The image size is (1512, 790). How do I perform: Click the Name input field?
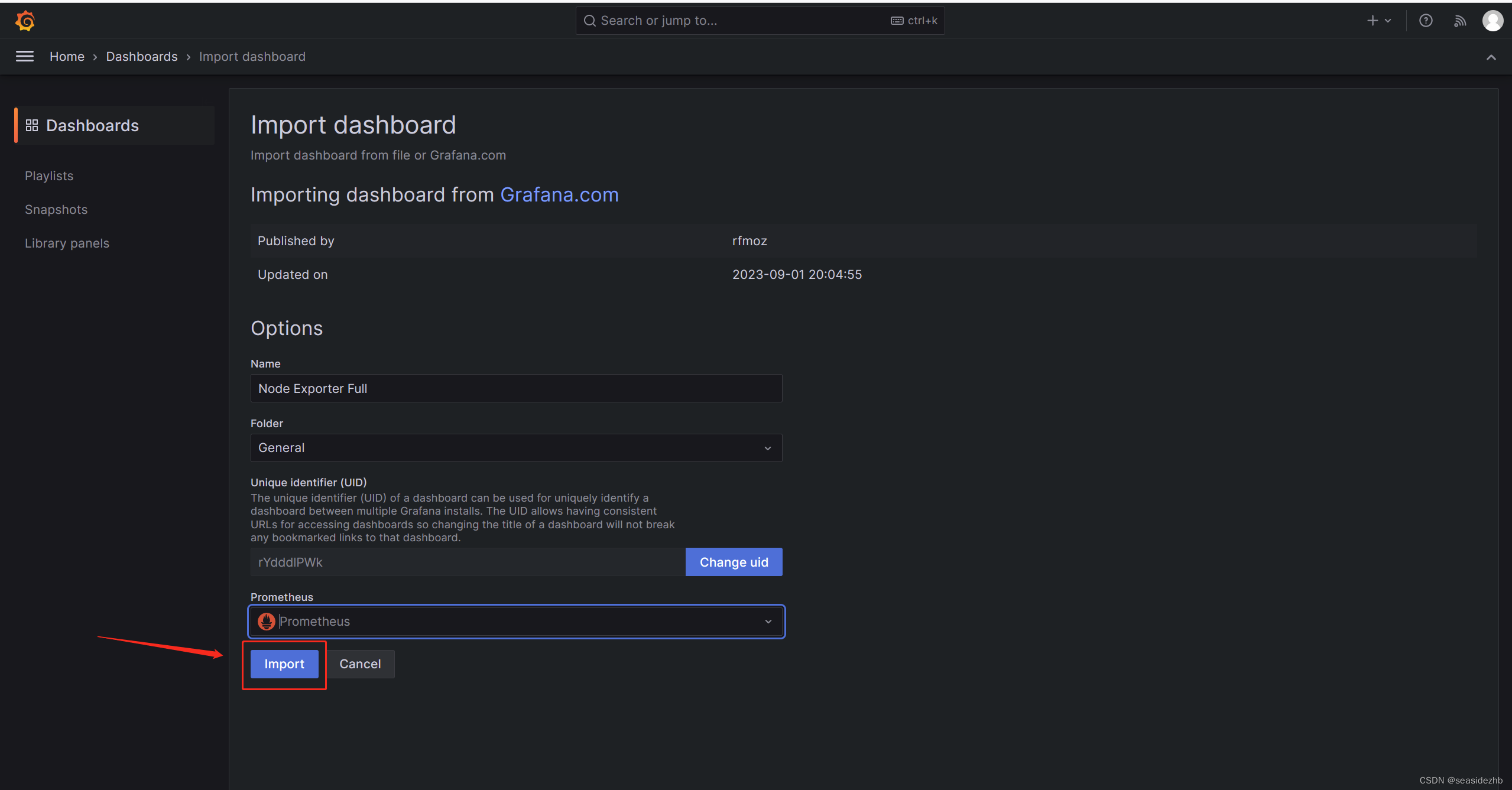(515, 388)
